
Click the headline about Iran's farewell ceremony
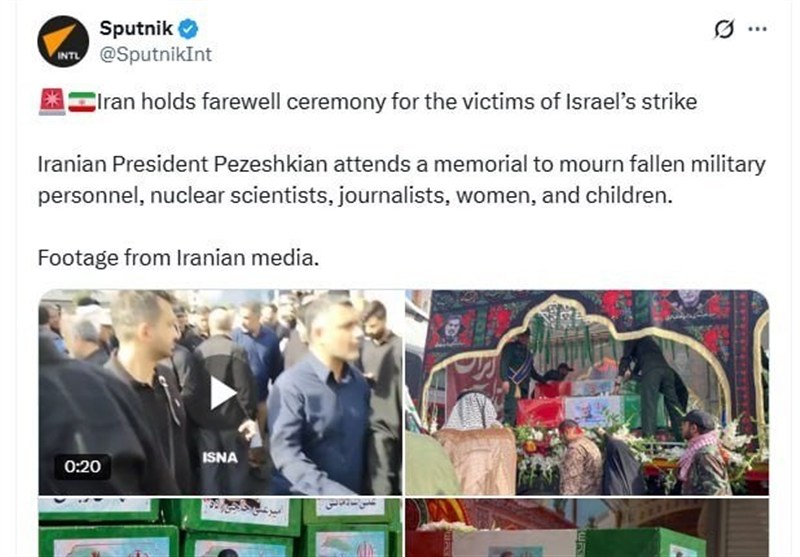pyautogui.click(x=397, y=102)
